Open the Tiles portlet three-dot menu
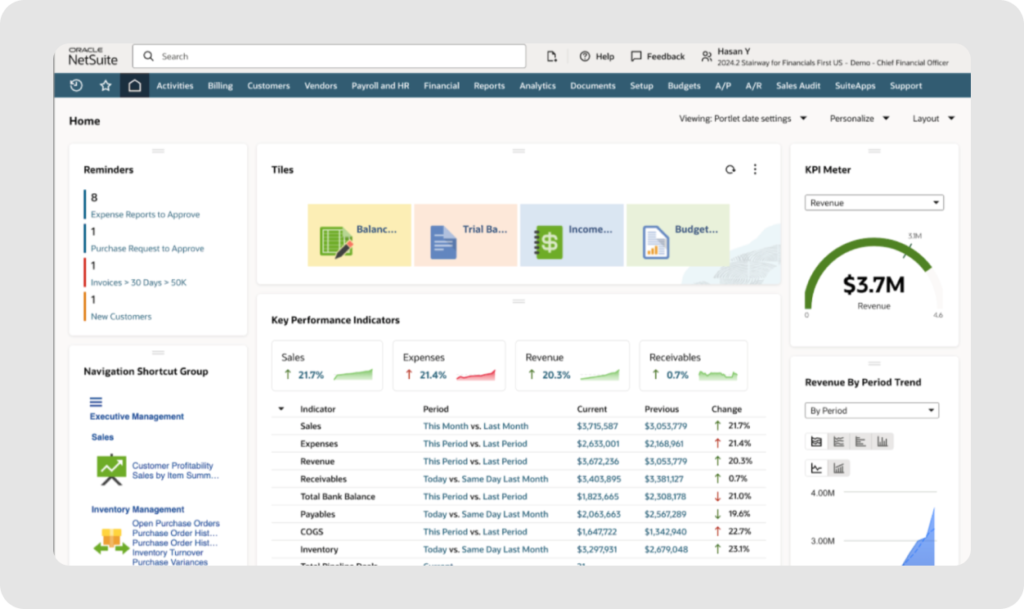The image size is (1024, 609). (x=755, y=170)
